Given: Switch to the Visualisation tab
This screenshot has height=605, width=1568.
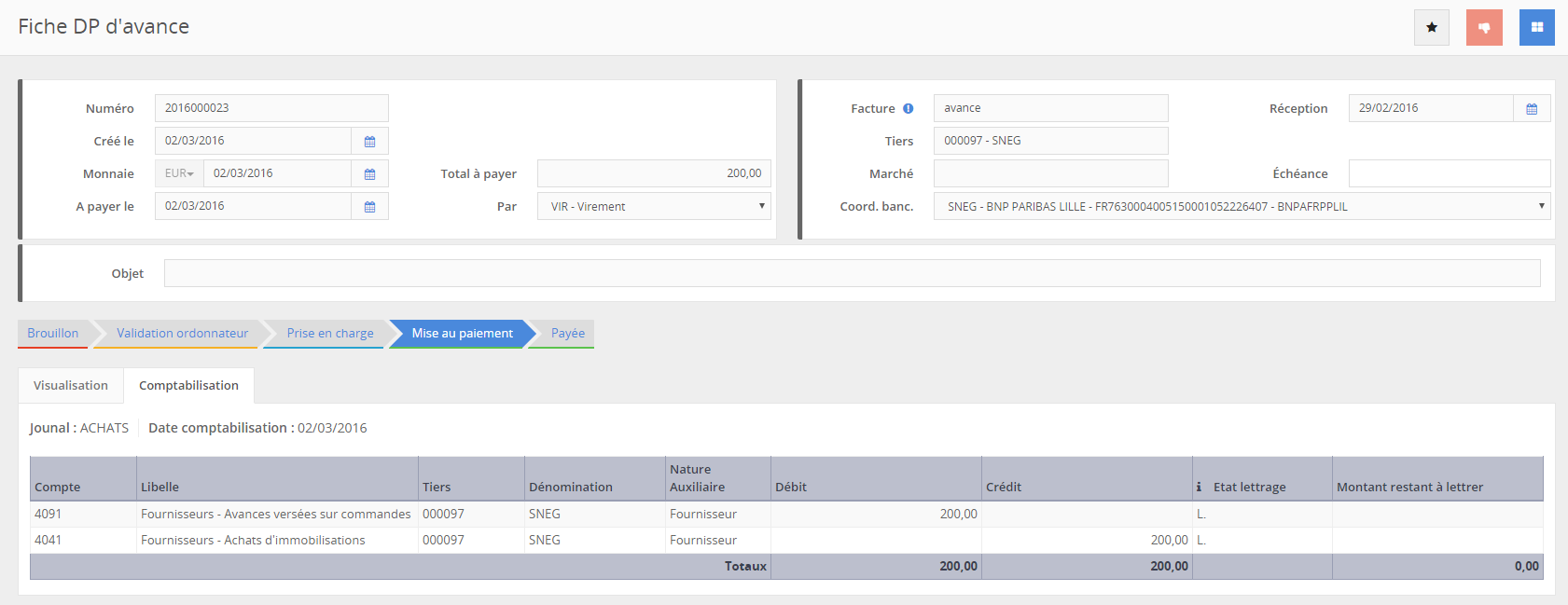Looking at the screenshot, I should [71, 385].
